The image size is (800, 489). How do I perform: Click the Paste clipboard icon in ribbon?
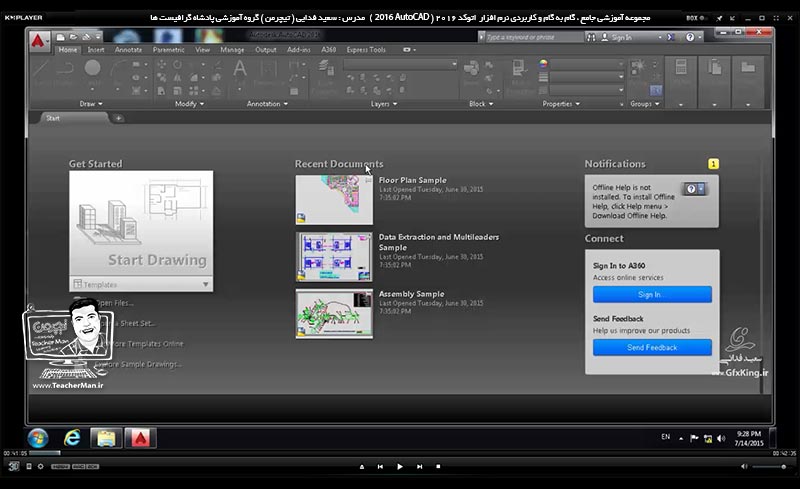click(714, 67)
